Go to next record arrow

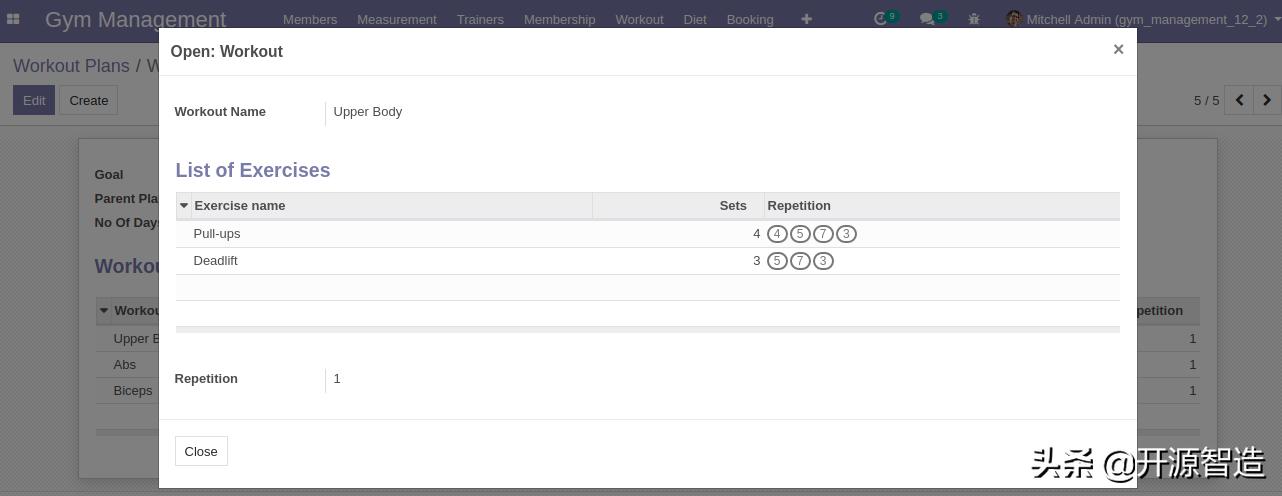(x=1267, y=100)
